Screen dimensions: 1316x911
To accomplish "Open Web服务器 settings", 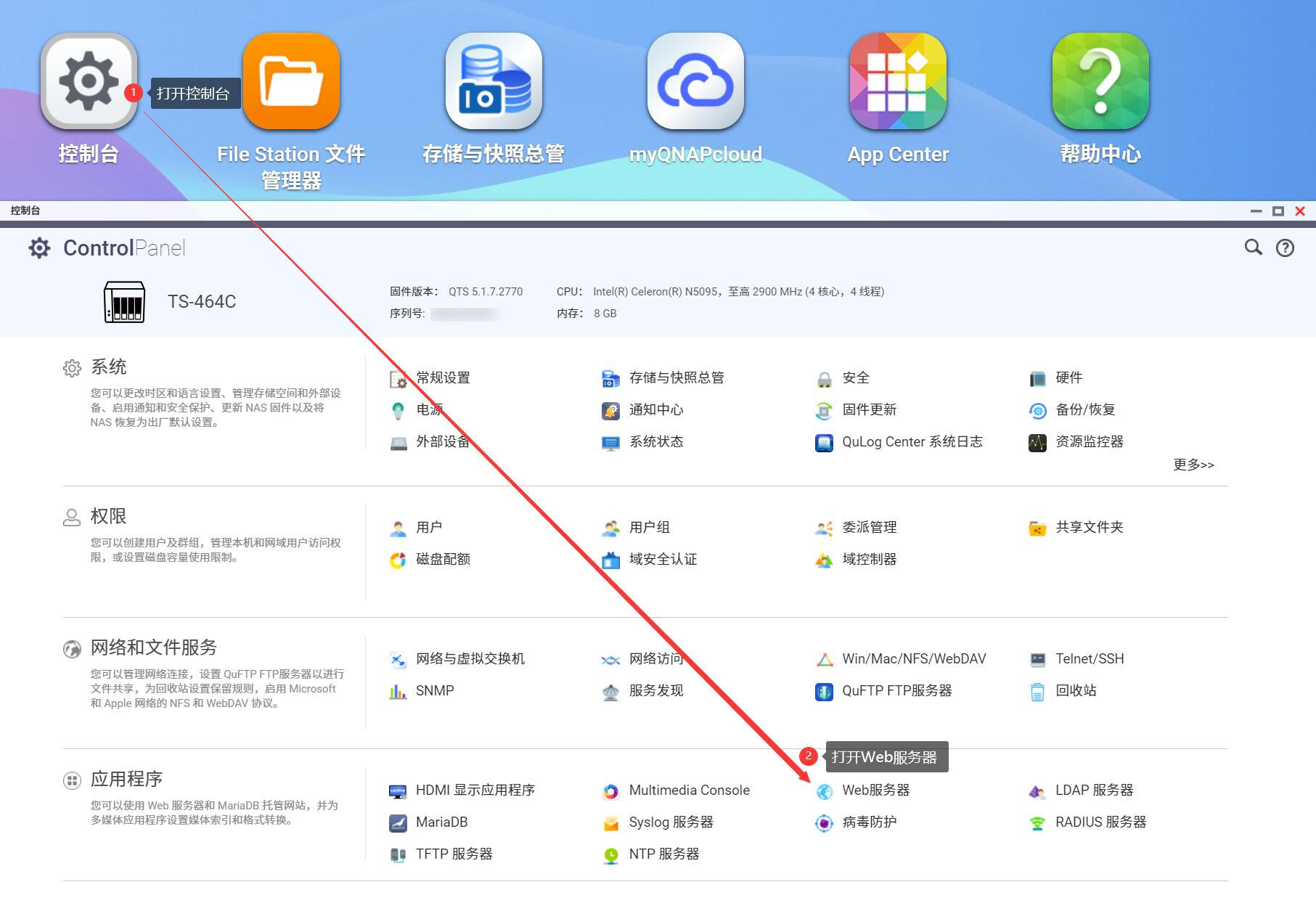I will [x=875, y=791].
